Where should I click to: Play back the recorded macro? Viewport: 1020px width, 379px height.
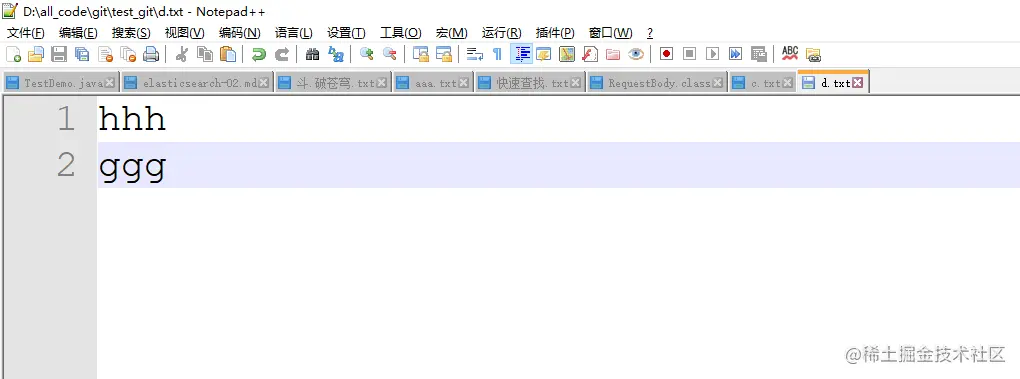click(x=712, y=54)
